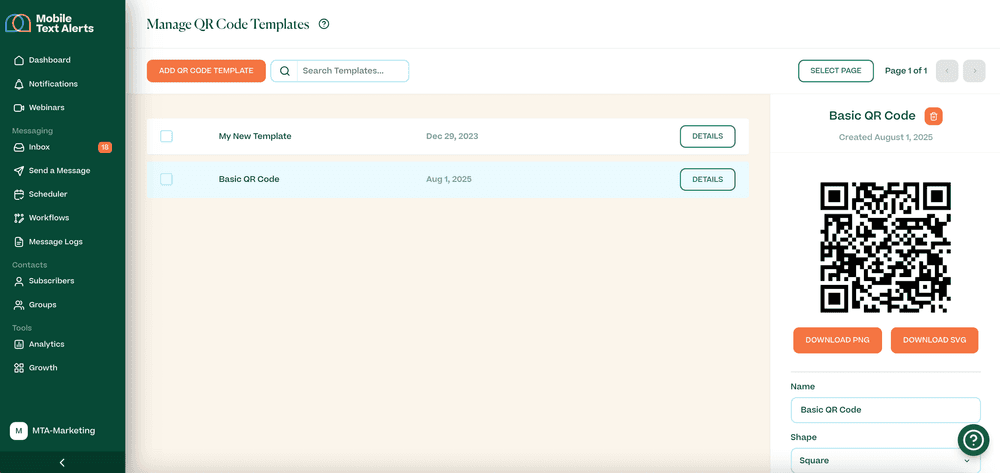Open the help icon beside page title
1000x473 pixels.
click(x=324, y=24)
